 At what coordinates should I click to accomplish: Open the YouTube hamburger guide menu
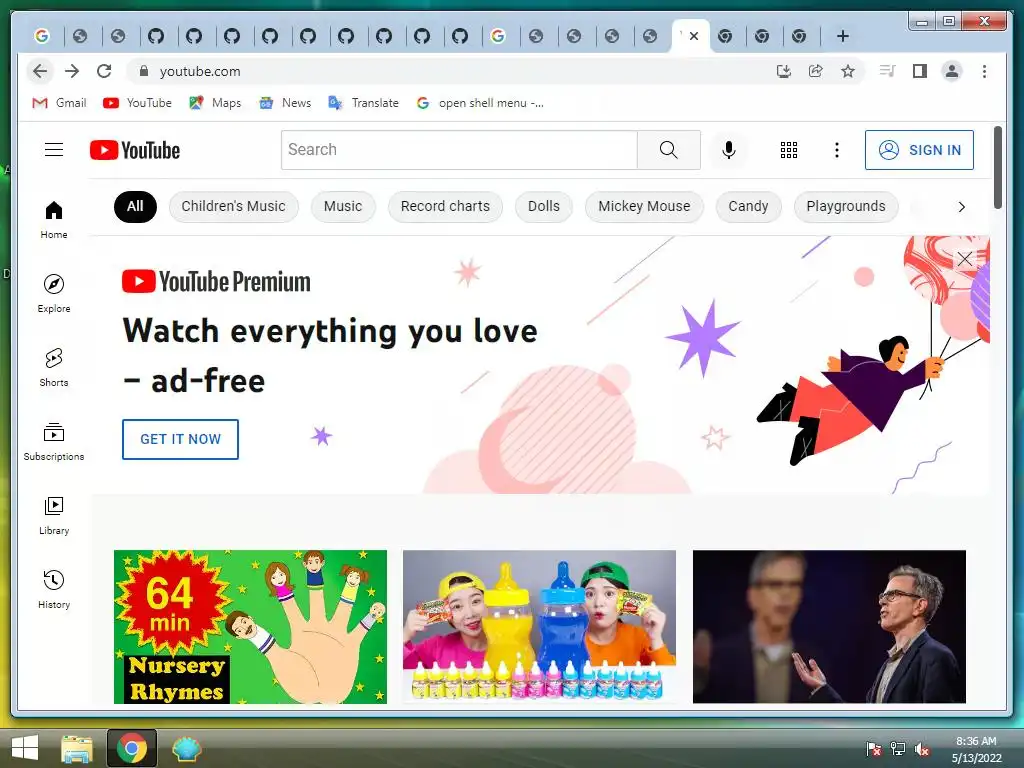point(54,150)
